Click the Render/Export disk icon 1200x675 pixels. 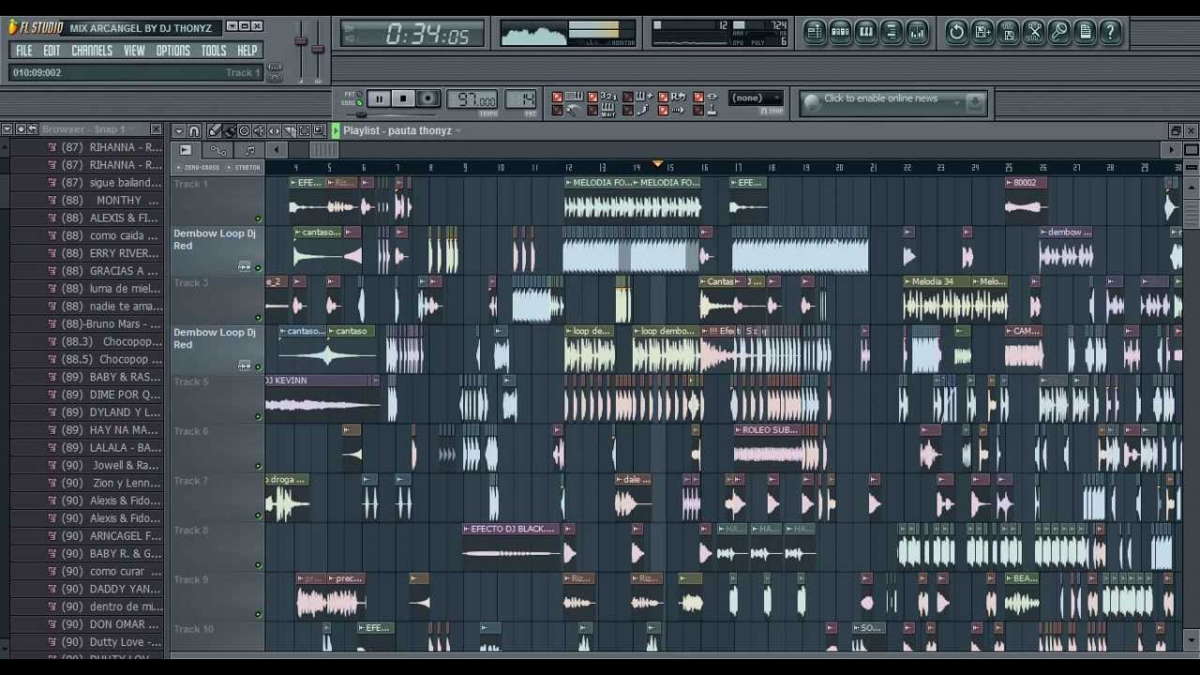pos(1009,32)
